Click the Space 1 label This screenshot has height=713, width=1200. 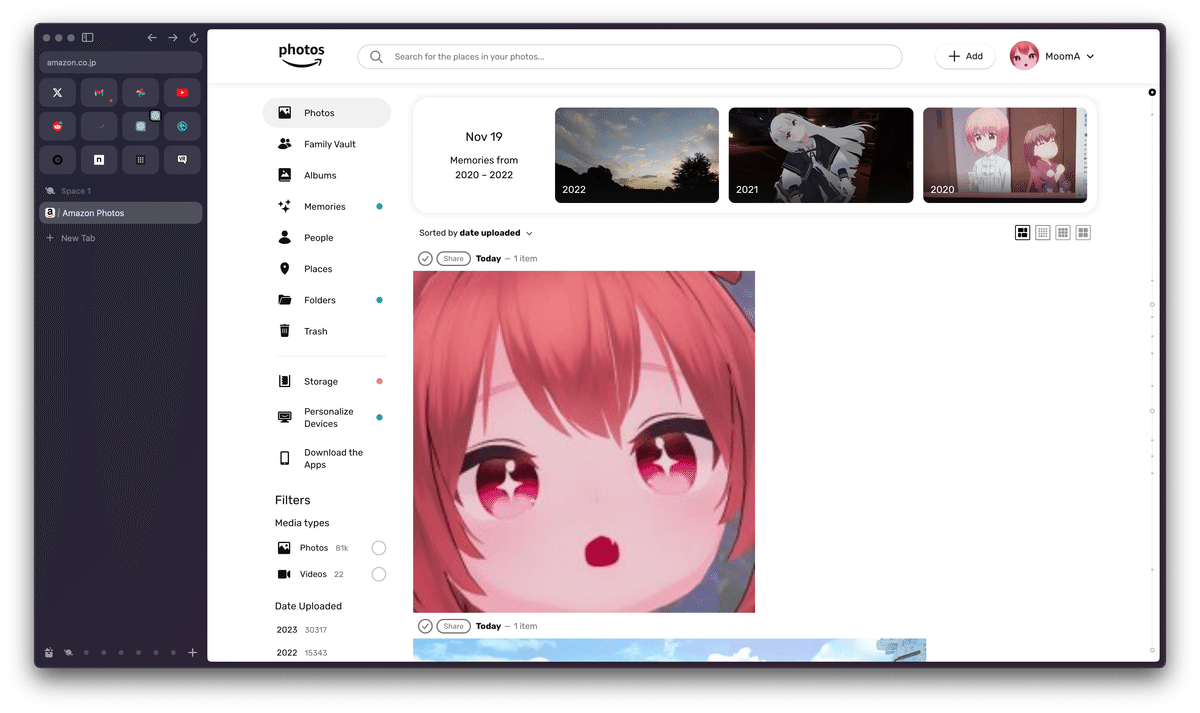[76, 191]
